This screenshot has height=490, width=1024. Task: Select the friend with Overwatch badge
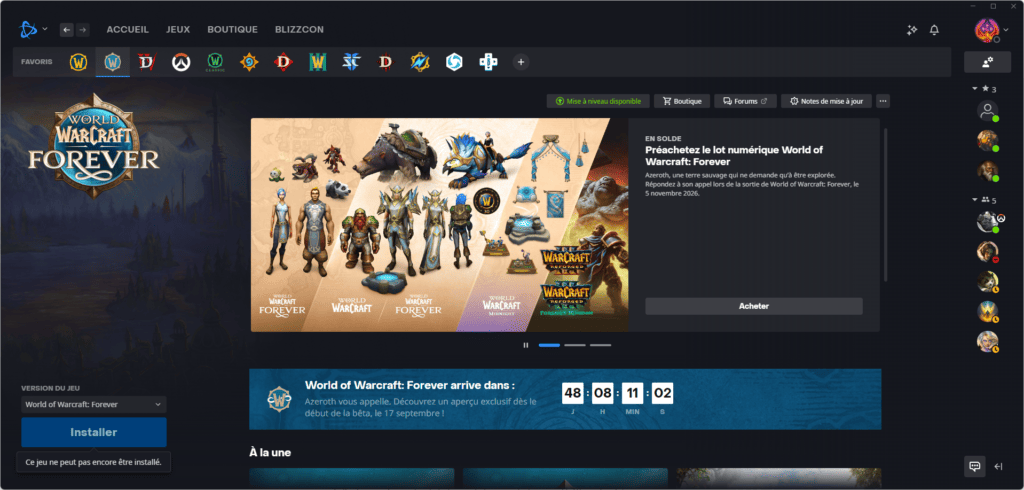[x=989, y=222]
